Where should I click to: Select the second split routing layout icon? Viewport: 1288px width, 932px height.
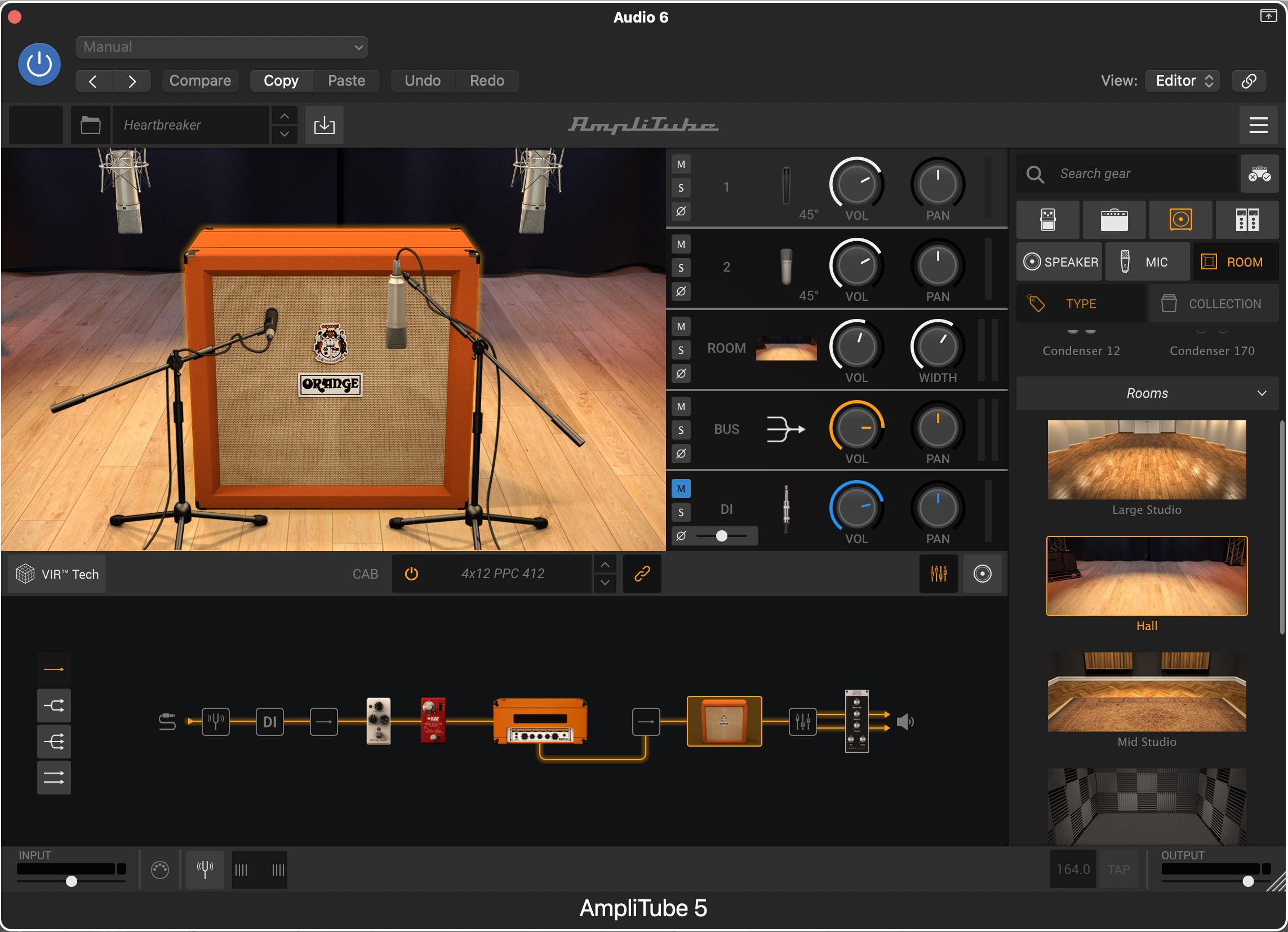pyautogui.click(x=54, y=706)
